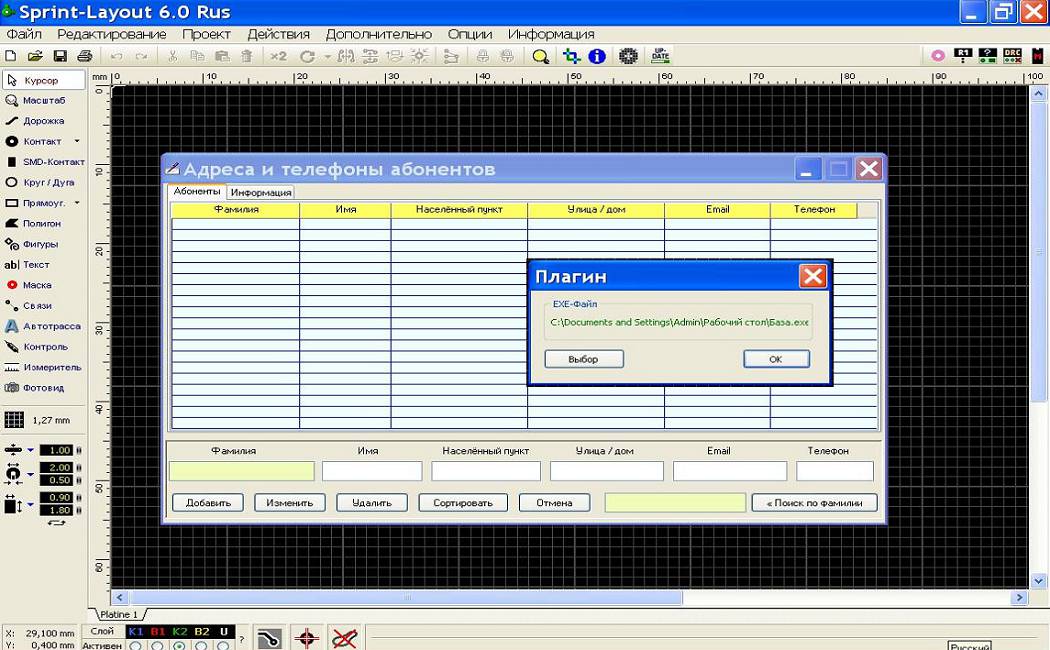Switch to the Информация tab

tap(261, 192)
